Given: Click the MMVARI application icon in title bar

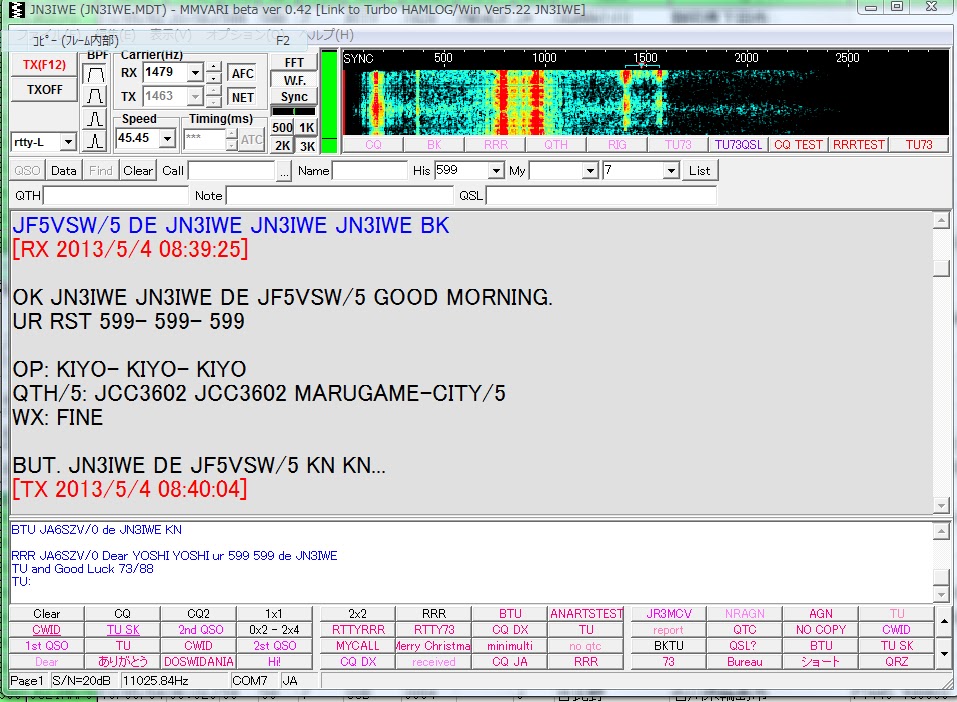Looking at the screenshot, I should 17,10.
